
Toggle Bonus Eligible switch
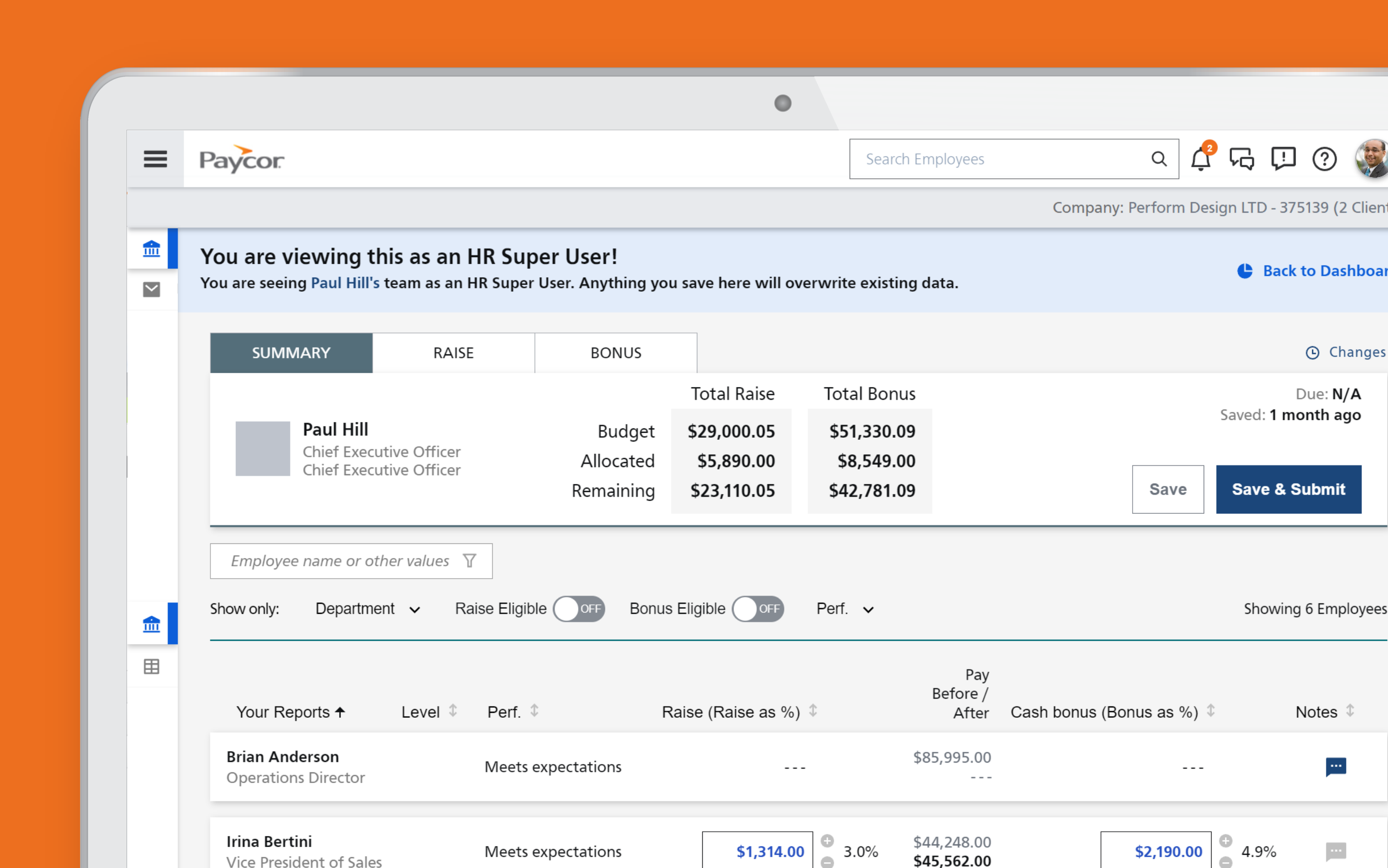tap(758, 608)
